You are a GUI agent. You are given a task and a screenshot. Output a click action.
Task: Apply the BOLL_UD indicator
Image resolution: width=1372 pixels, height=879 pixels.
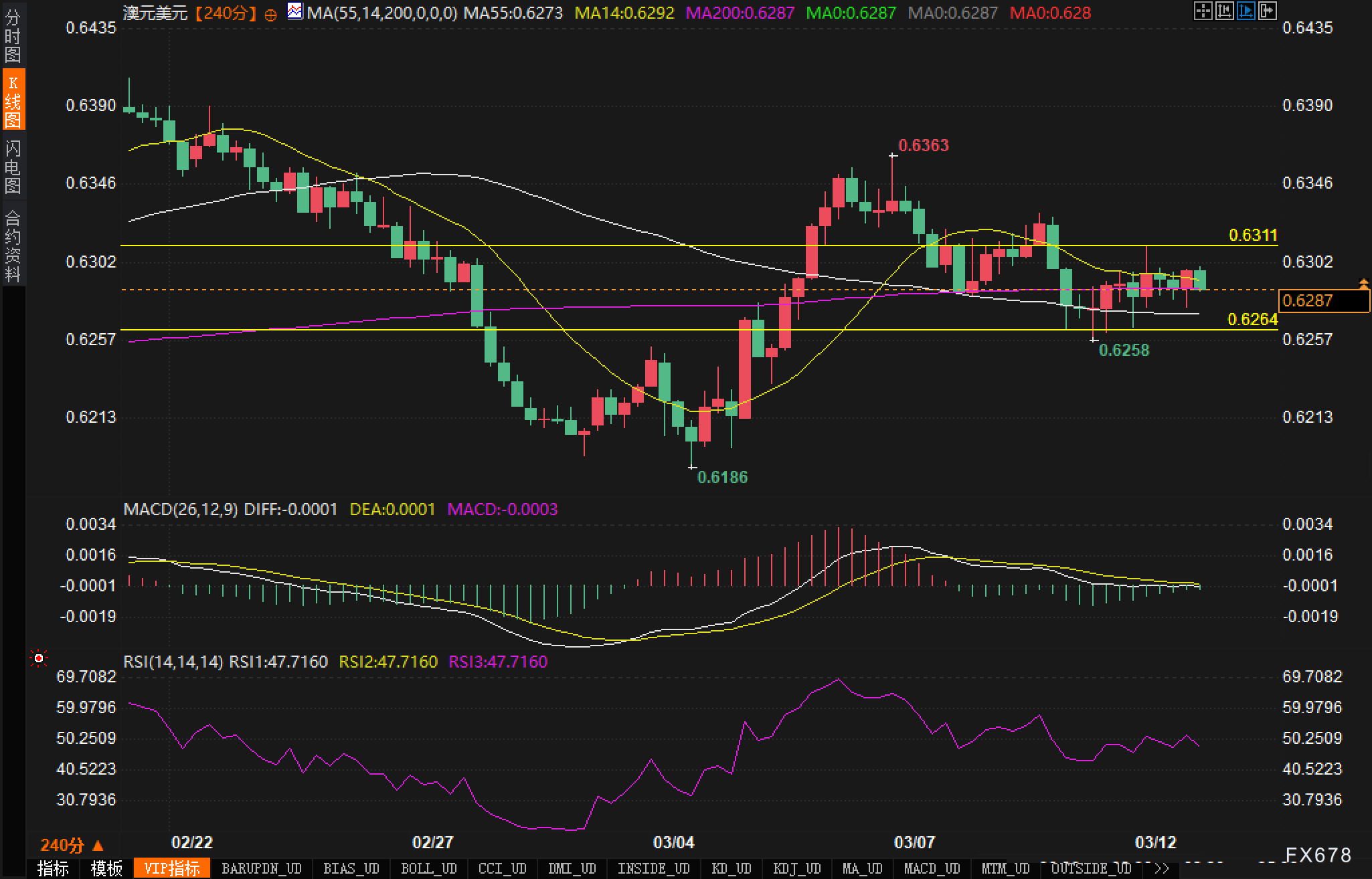click(428, 869)
